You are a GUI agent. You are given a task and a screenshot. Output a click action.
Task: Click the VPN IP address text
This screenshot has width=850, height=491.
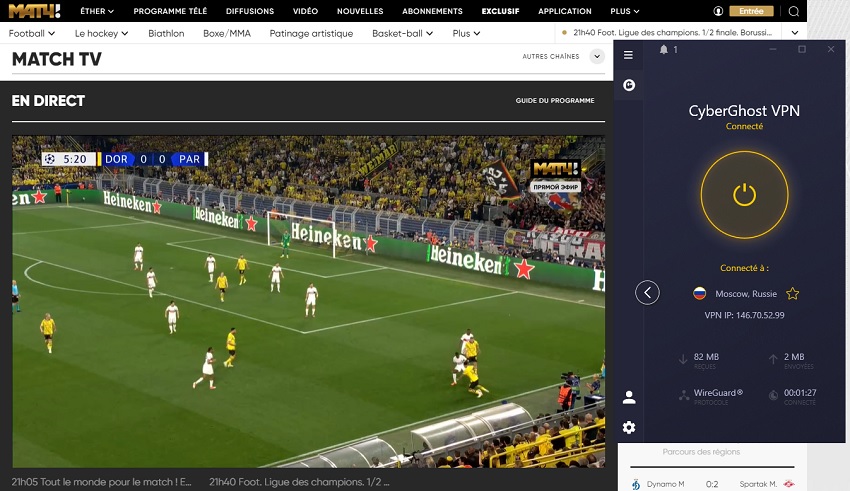point(744,315)
